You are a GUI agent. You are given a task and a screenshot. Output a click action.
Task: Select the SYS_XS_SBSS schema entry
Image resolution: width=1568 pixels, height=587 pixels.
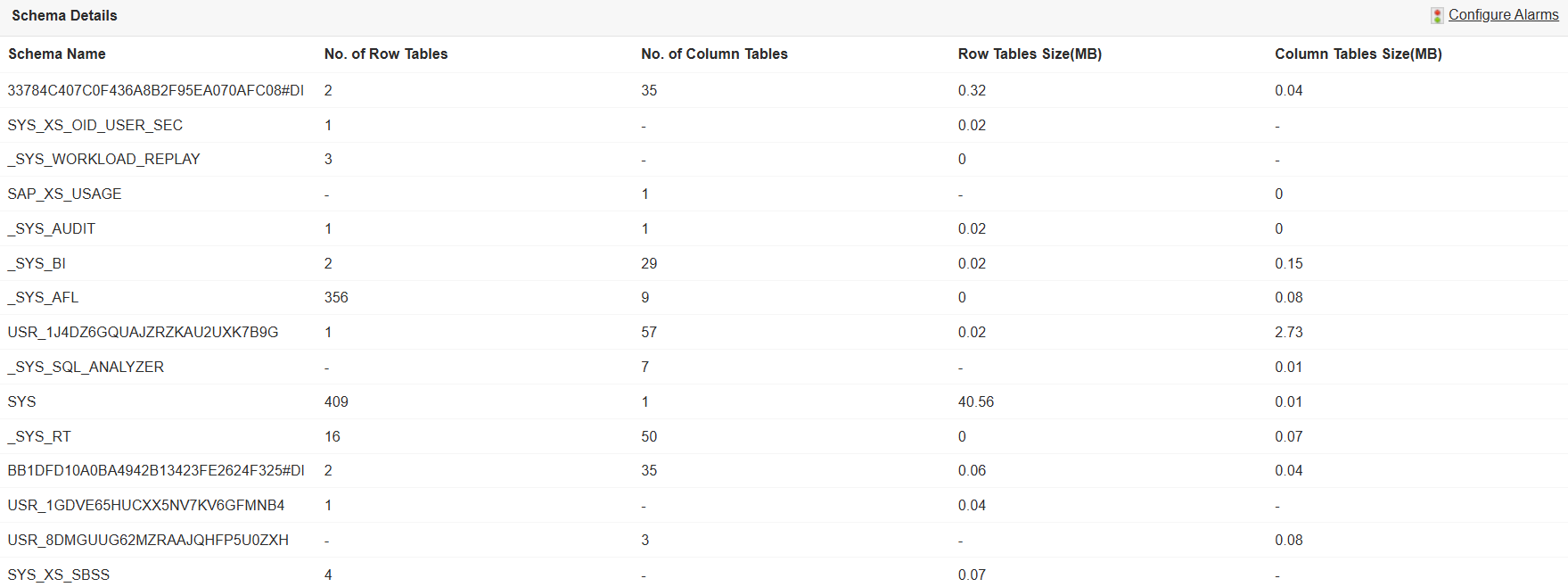(59, 575)
